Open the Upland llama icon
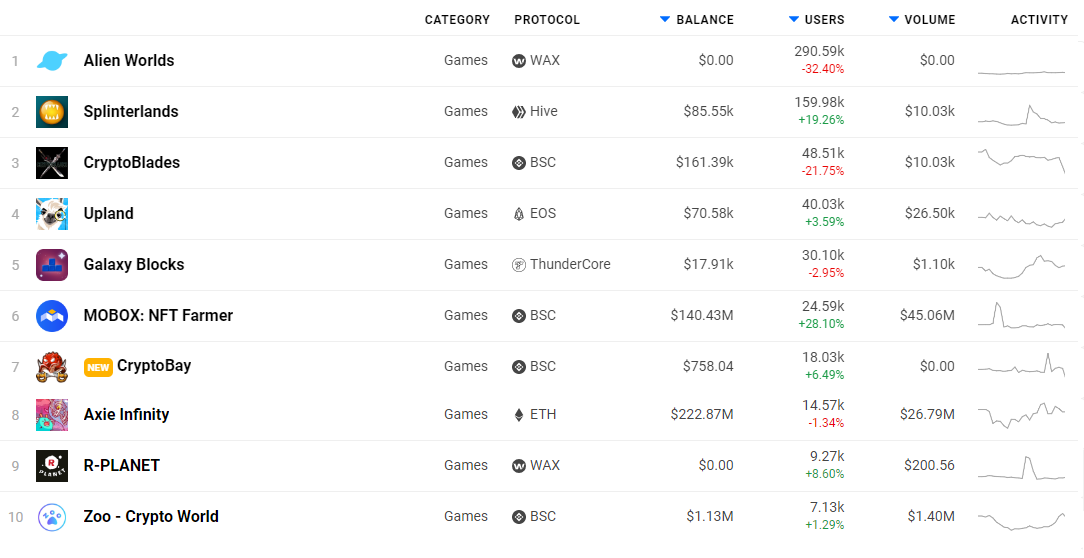 tap(52, 214)
